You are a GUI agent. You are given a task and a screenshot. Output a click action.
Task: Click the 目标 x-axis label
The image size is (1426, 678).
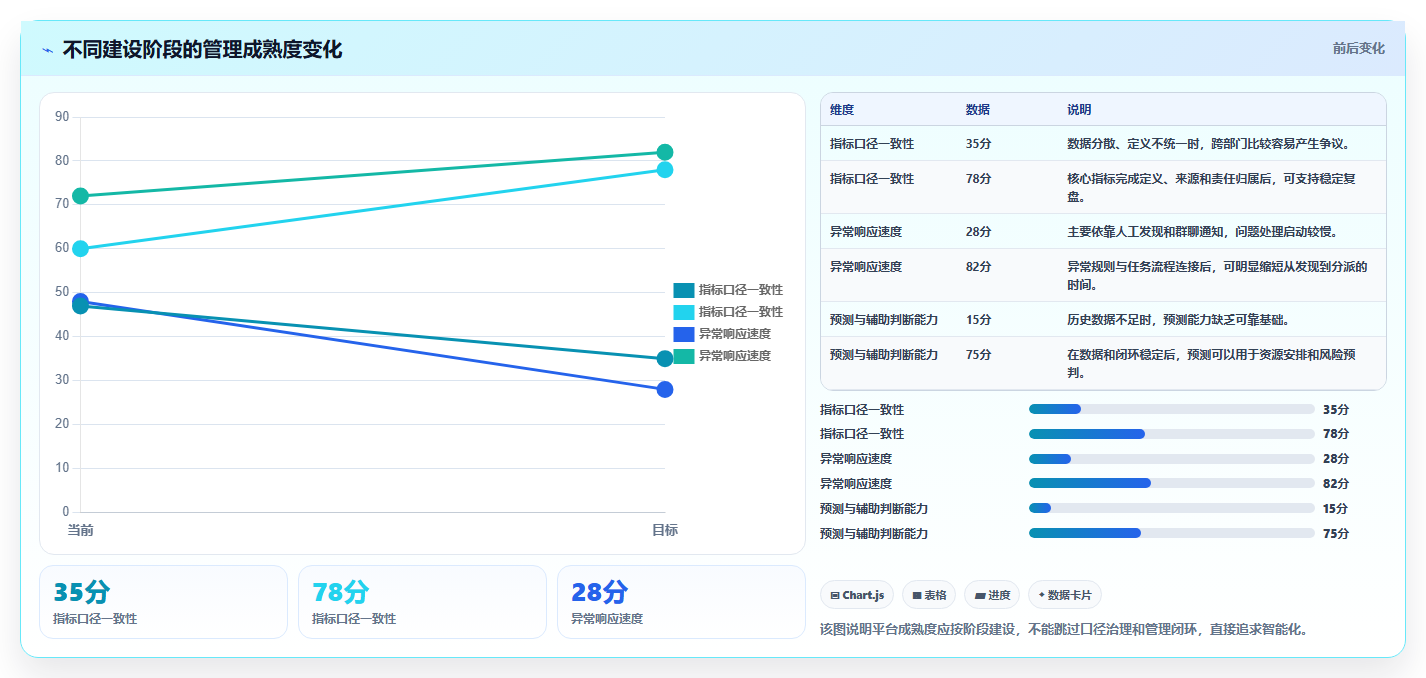tap(665, 530)
